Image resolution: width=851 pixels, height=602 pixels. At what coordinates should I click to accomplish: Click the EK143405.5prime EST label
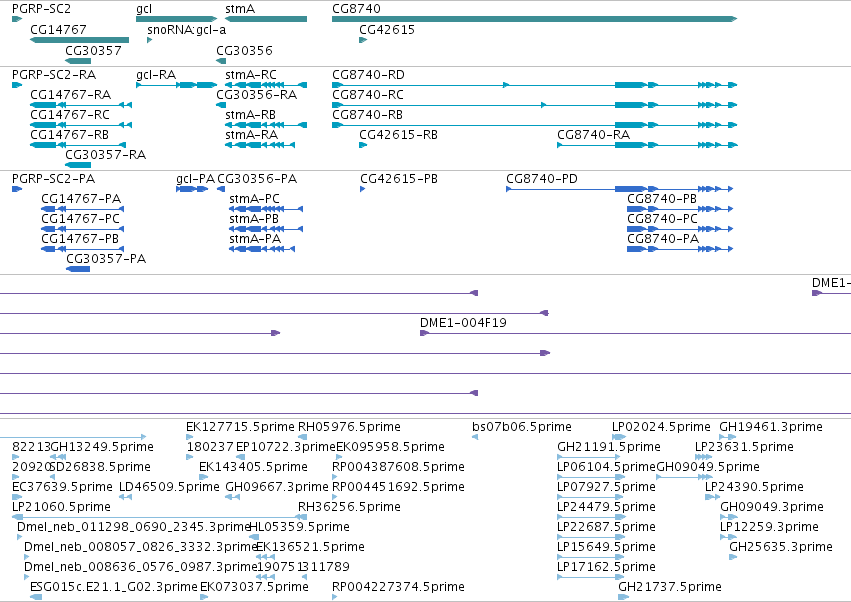(x=253, y=467)
